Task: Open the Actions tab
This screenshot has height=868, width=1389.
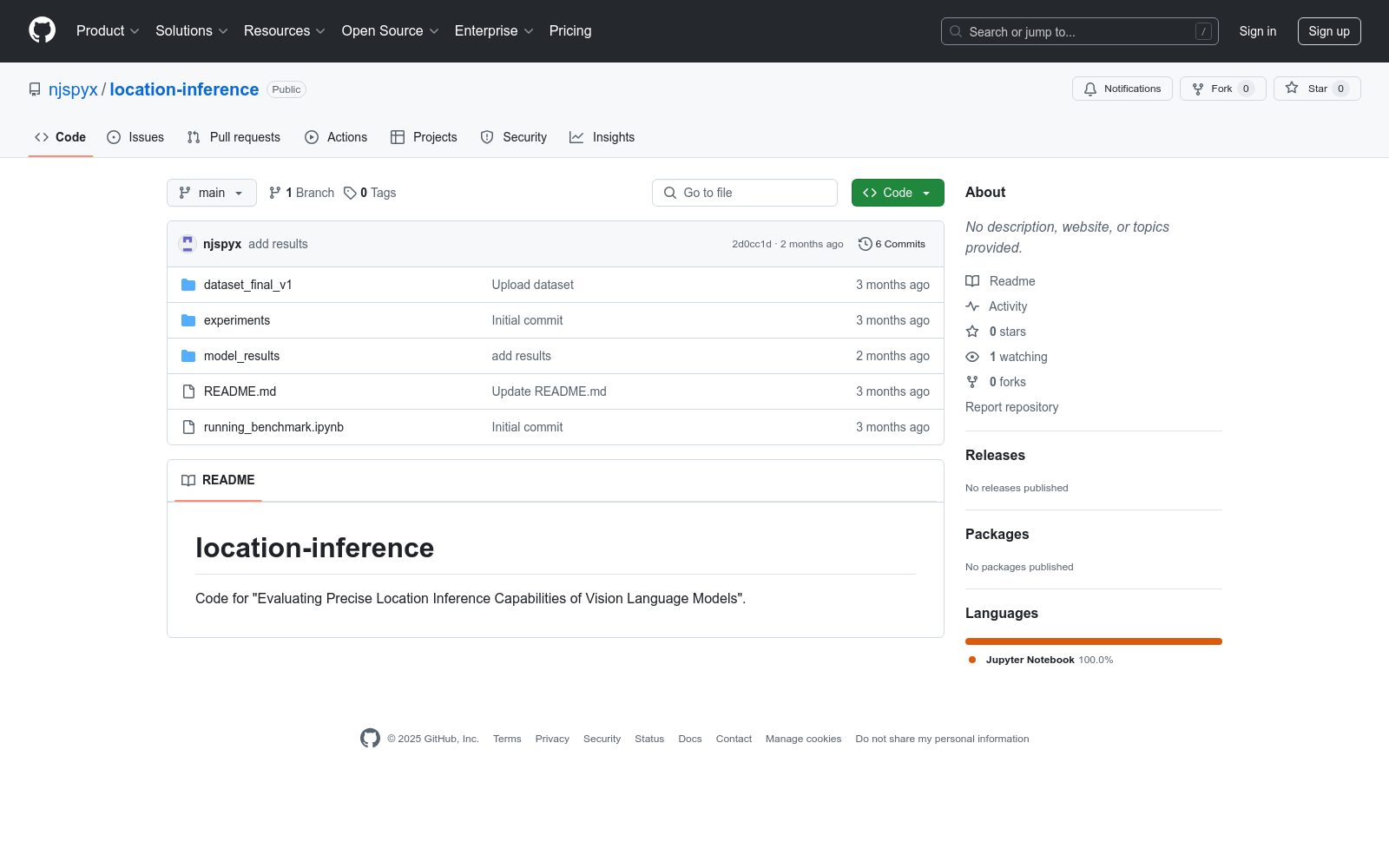Action: click(336, 137)
